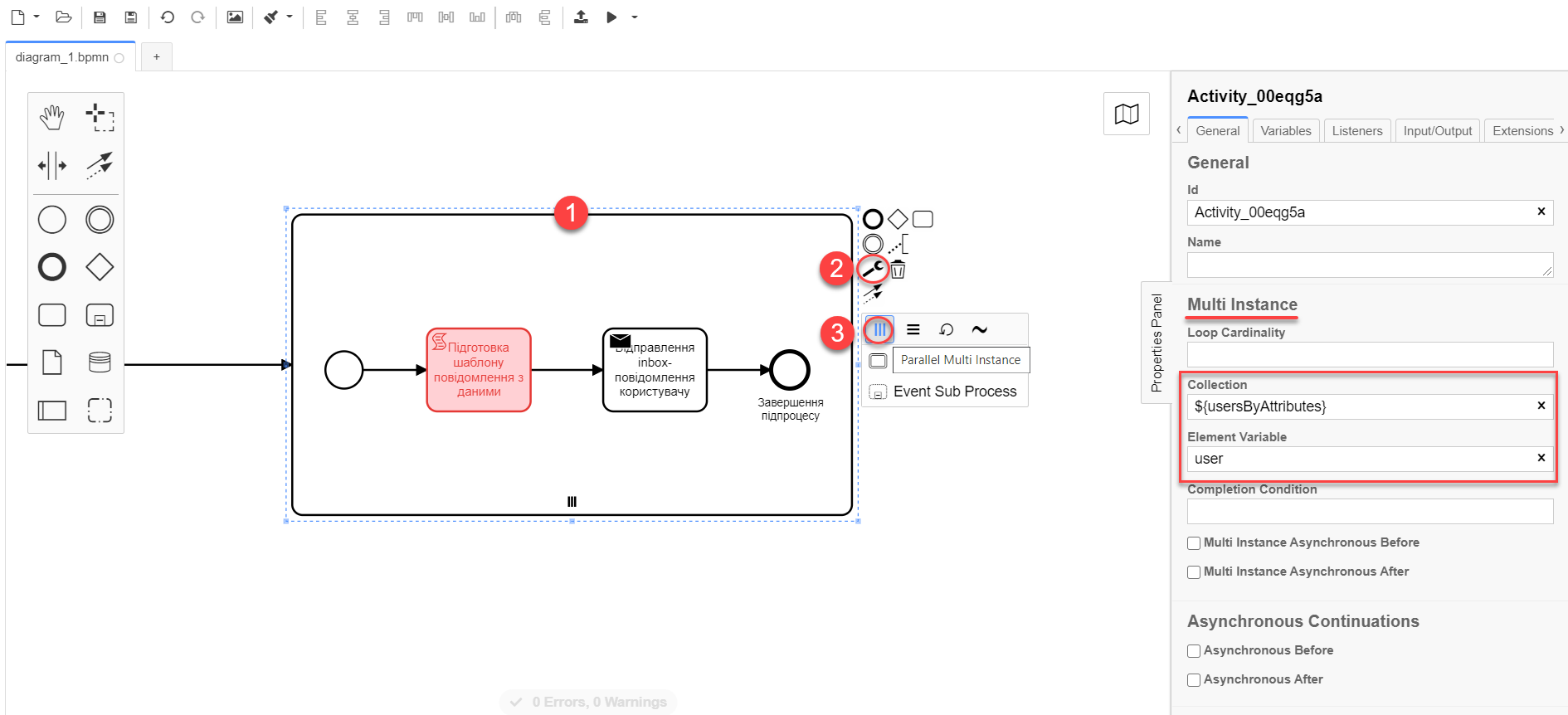Select the hand tool in palette
Image resolution: width=1568 pixels, height=715 pixels.
(51, 118)
